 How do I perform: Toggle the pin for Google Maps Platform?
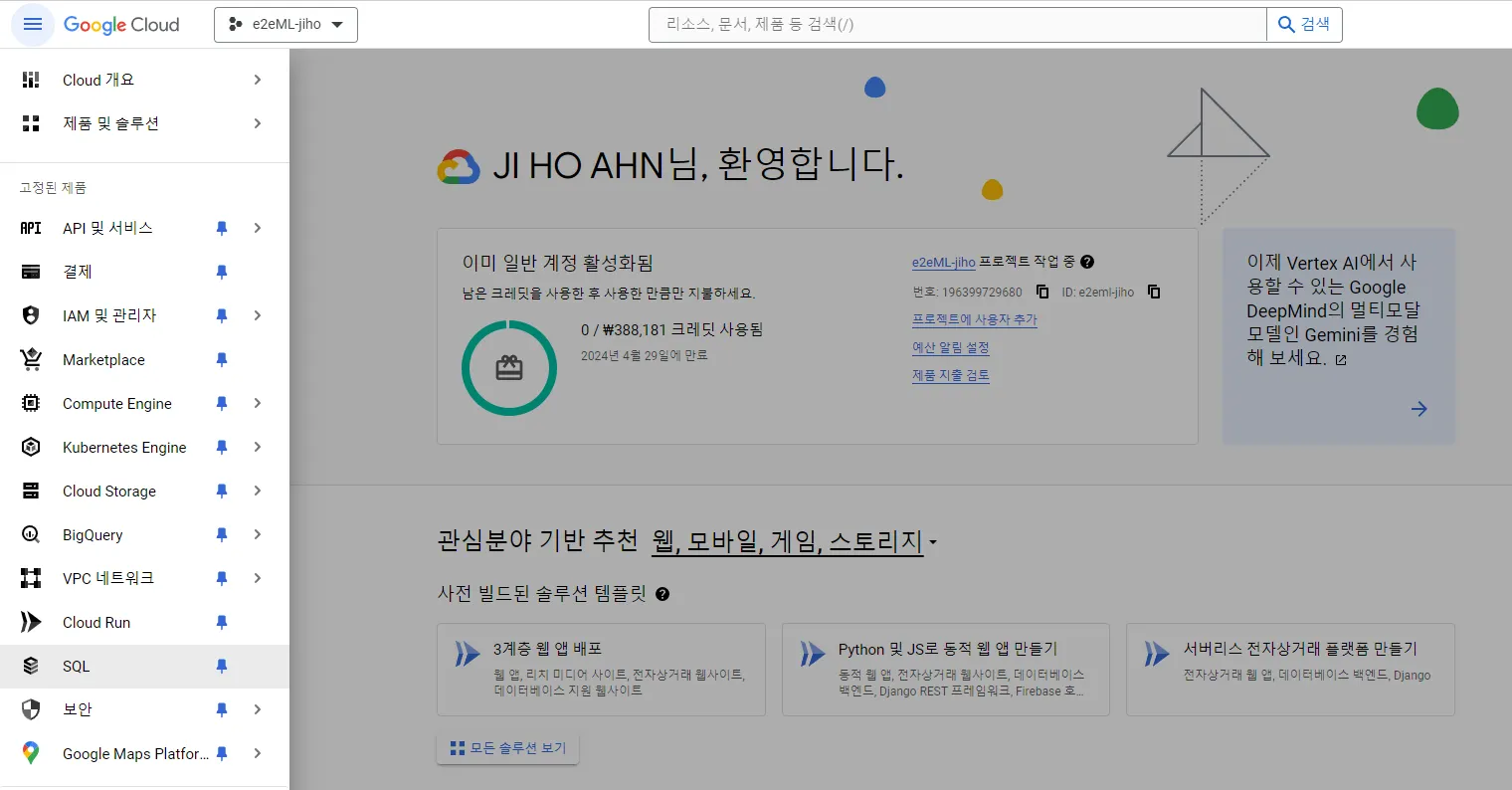click(x=222, y=753)
